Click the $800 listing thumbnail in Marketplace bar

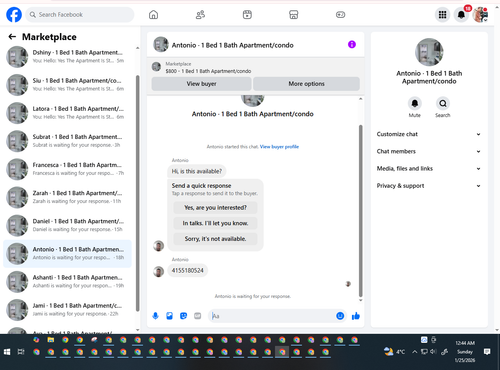(156, 67)
